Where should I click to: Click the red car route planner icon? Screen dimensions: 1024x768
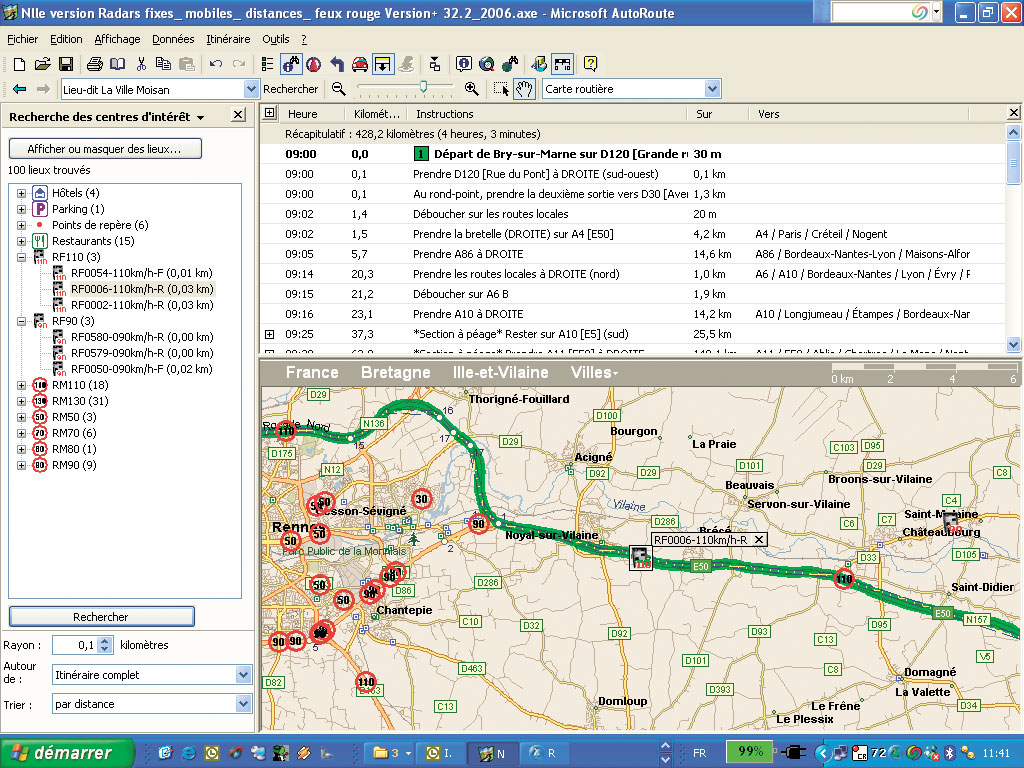click(x=359, y=64)
